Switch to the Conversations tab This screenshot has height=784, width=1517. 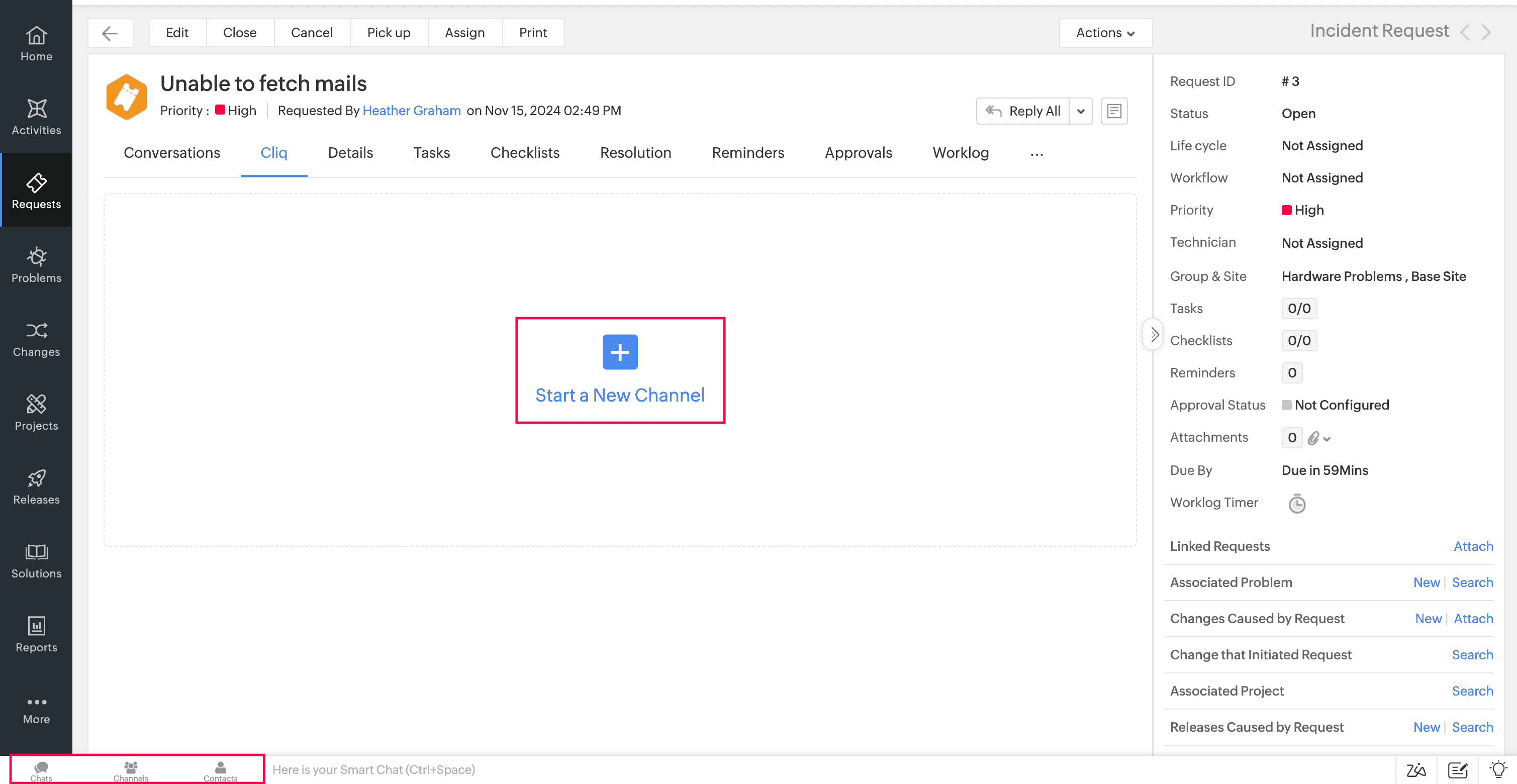[x=171, y=152]
